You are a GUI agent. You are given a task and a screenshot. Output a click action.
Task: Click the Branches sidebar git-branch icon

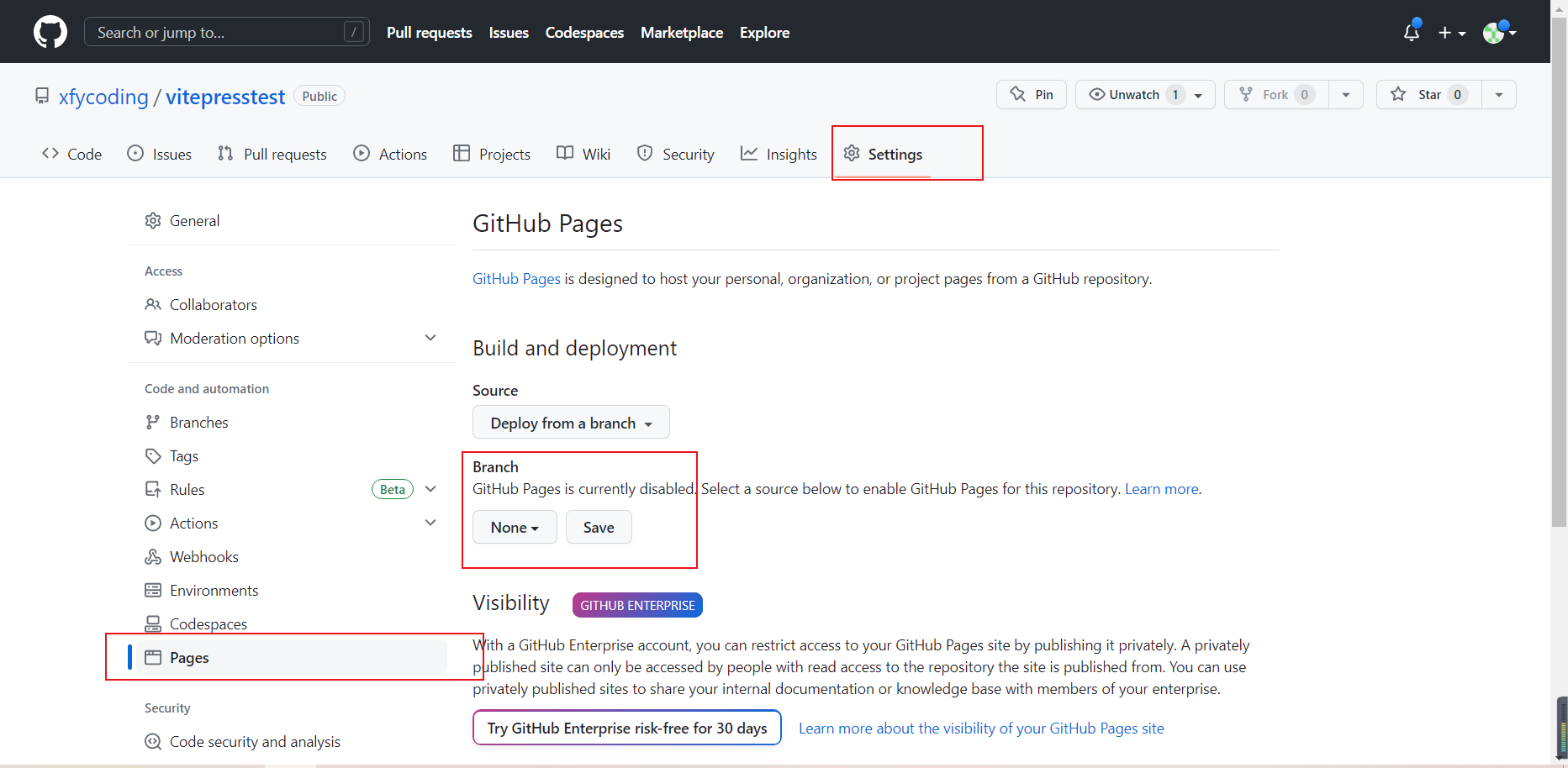click(x=153, y=422)
